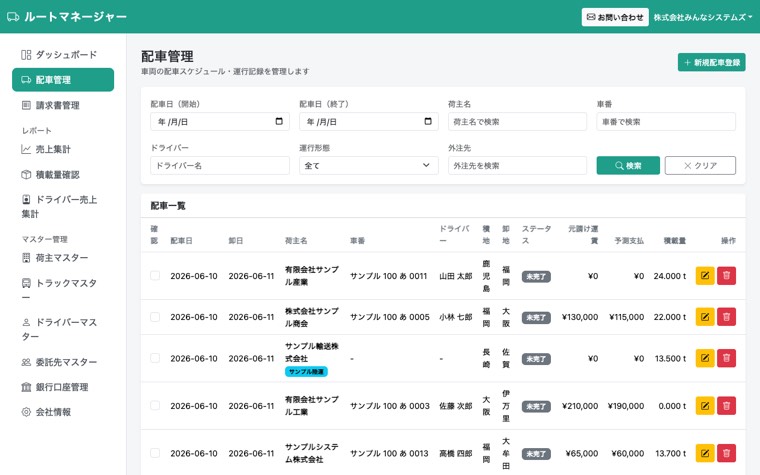Viewport: 760px width, 475px height.
Task: Delete the 佐藤 次郎 dispatch row
Action: 726,405
